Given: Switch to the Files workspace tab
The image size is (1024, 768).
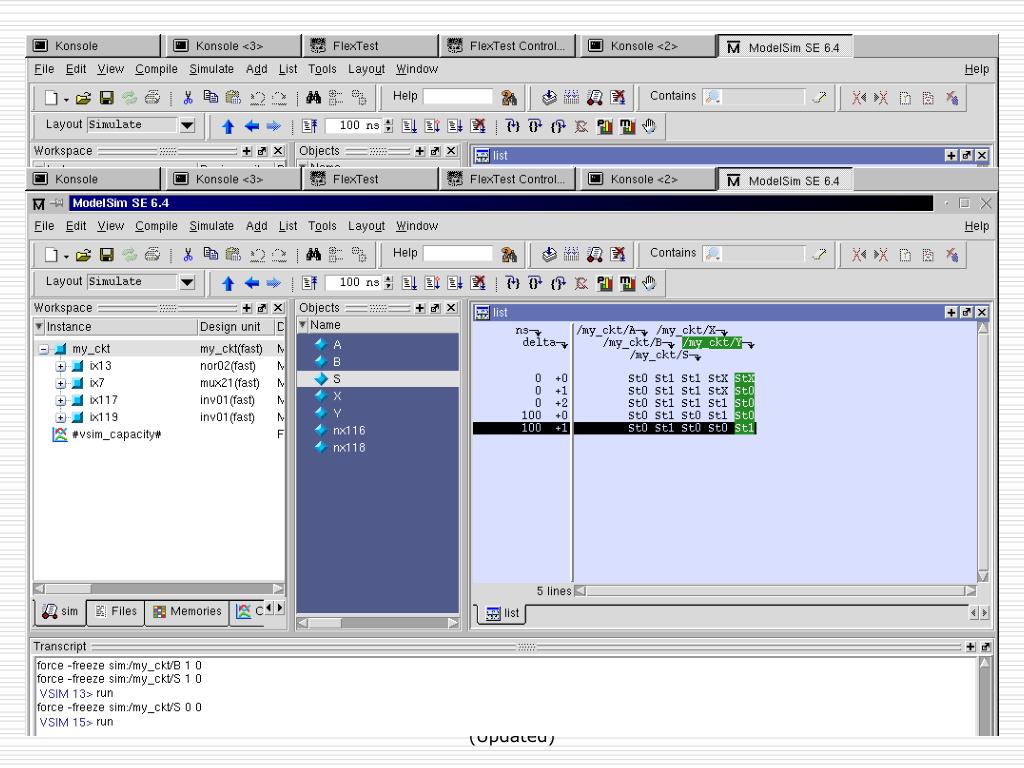Looking at the screenshot, I should coord(116,611).
